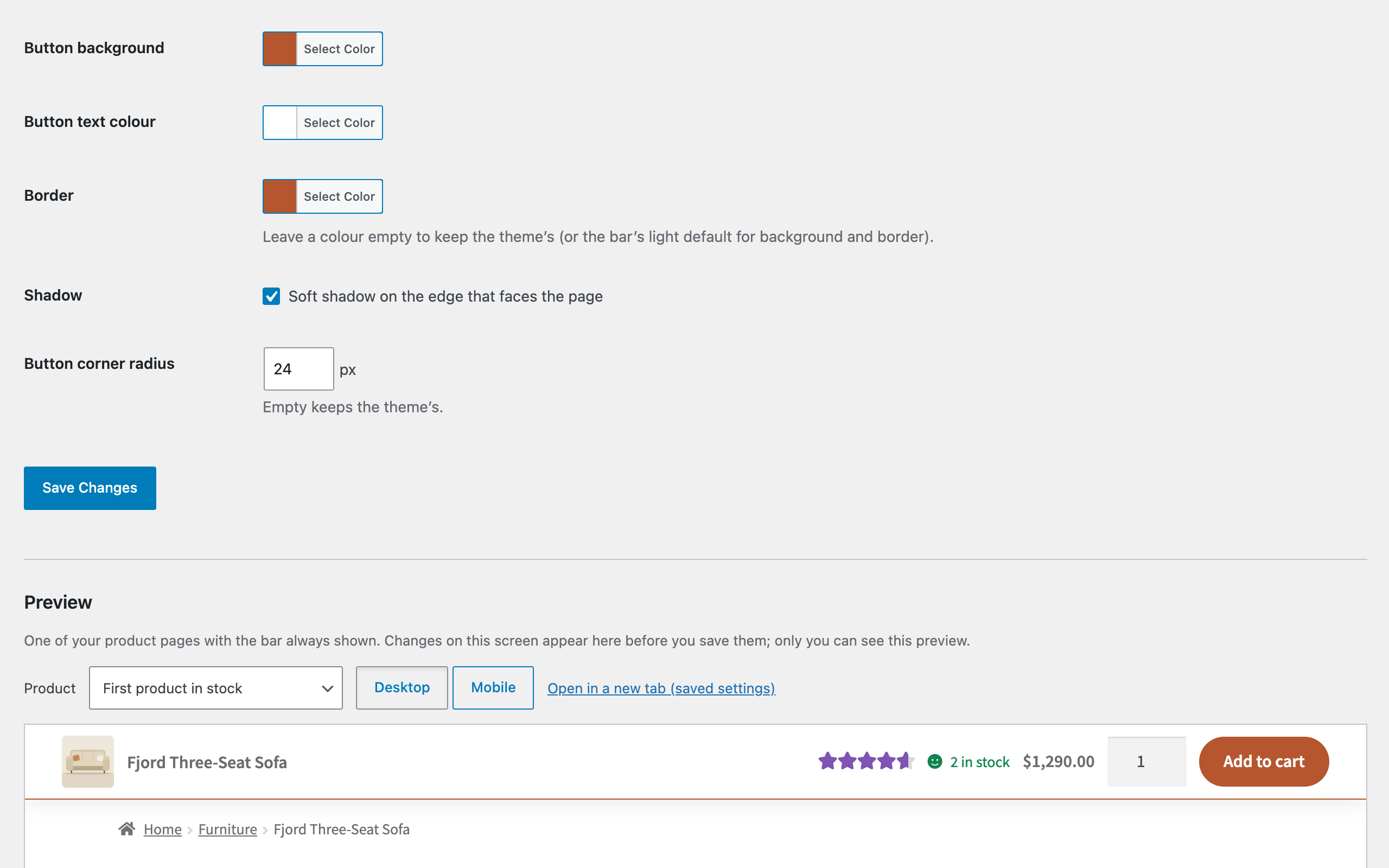The image size is (1389, 868).
Task: Follow the Home breadcrumb link
Action: (162, 829)
